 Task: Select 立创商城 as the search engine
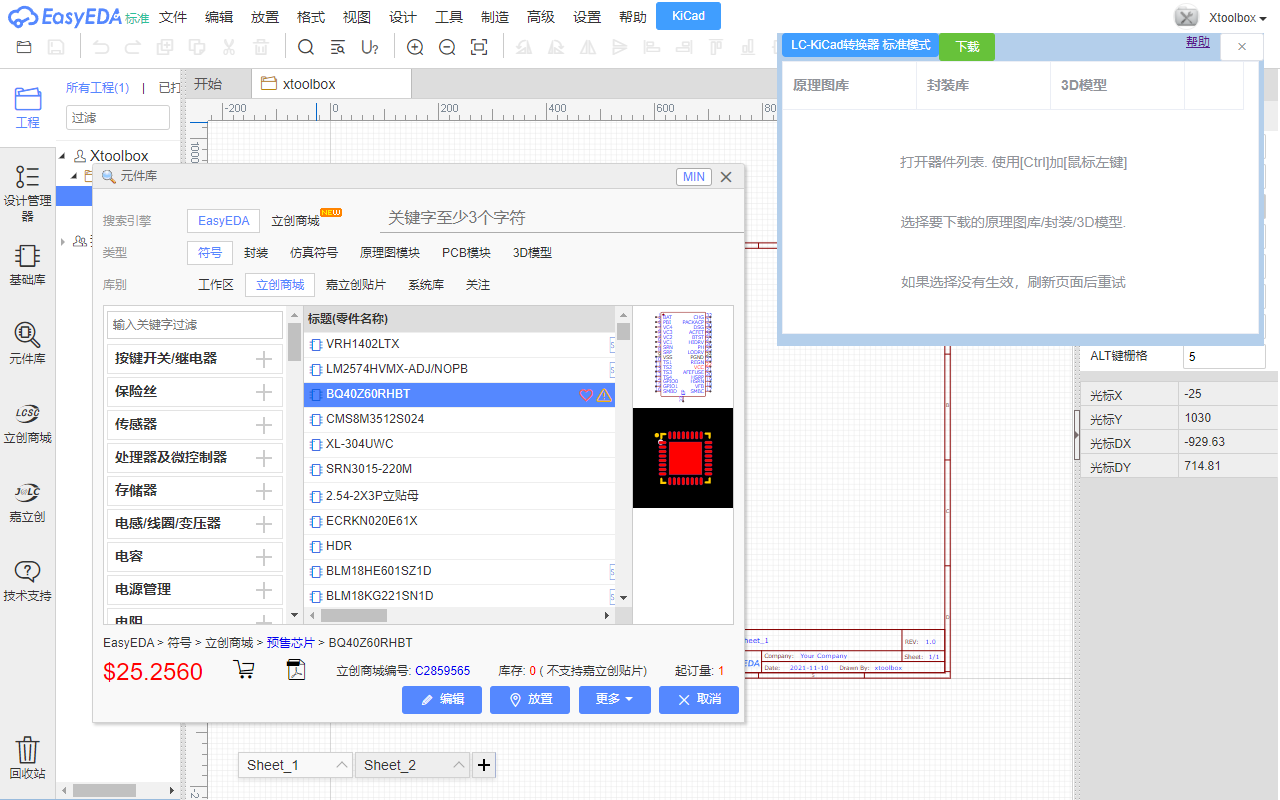pyautogui.click(x=296, y=221)
